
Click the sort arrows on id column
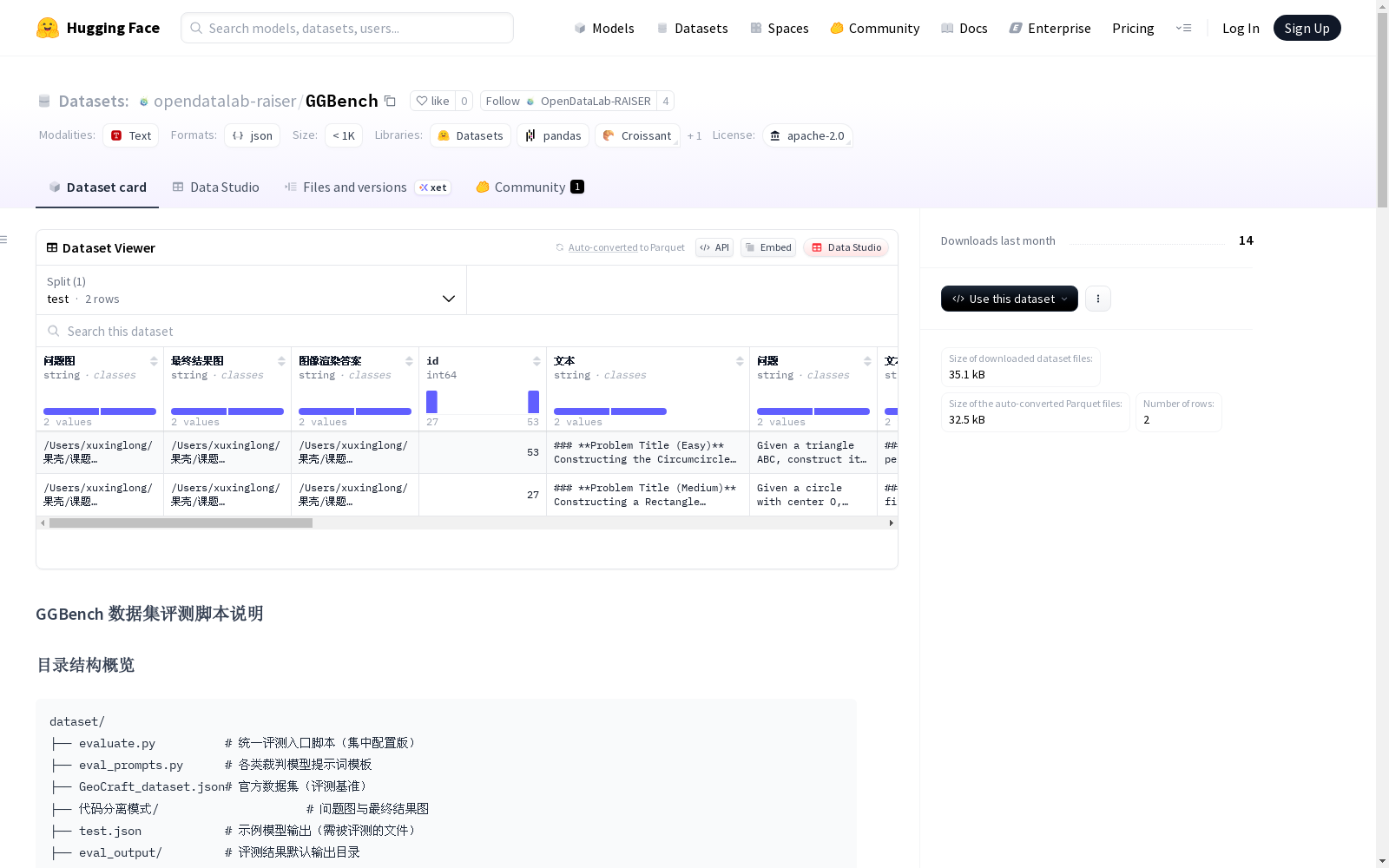[537, 361]
